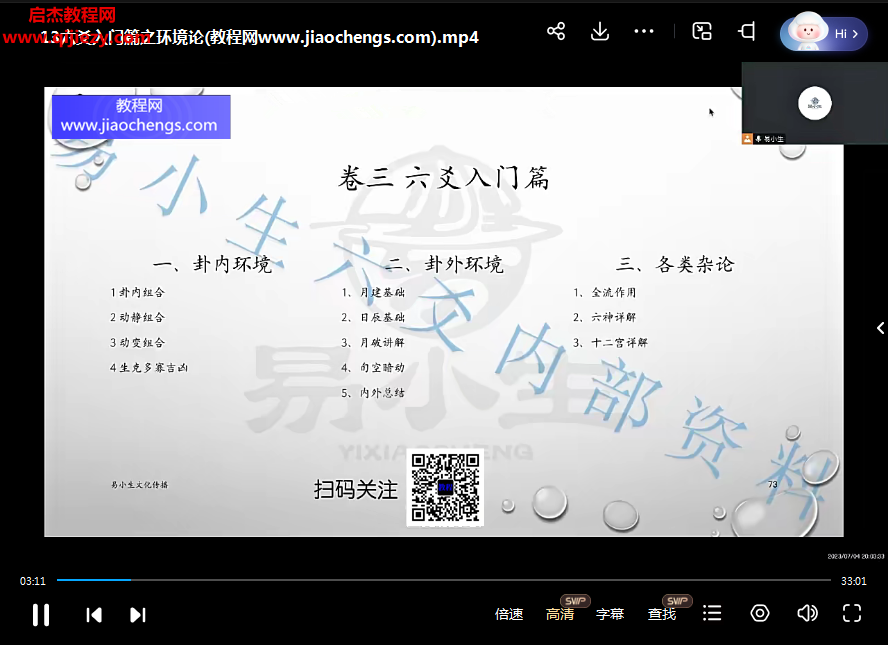Screen dimensions: 888x645
Task: Go to the previous video
Action: [x=94, y=615]
